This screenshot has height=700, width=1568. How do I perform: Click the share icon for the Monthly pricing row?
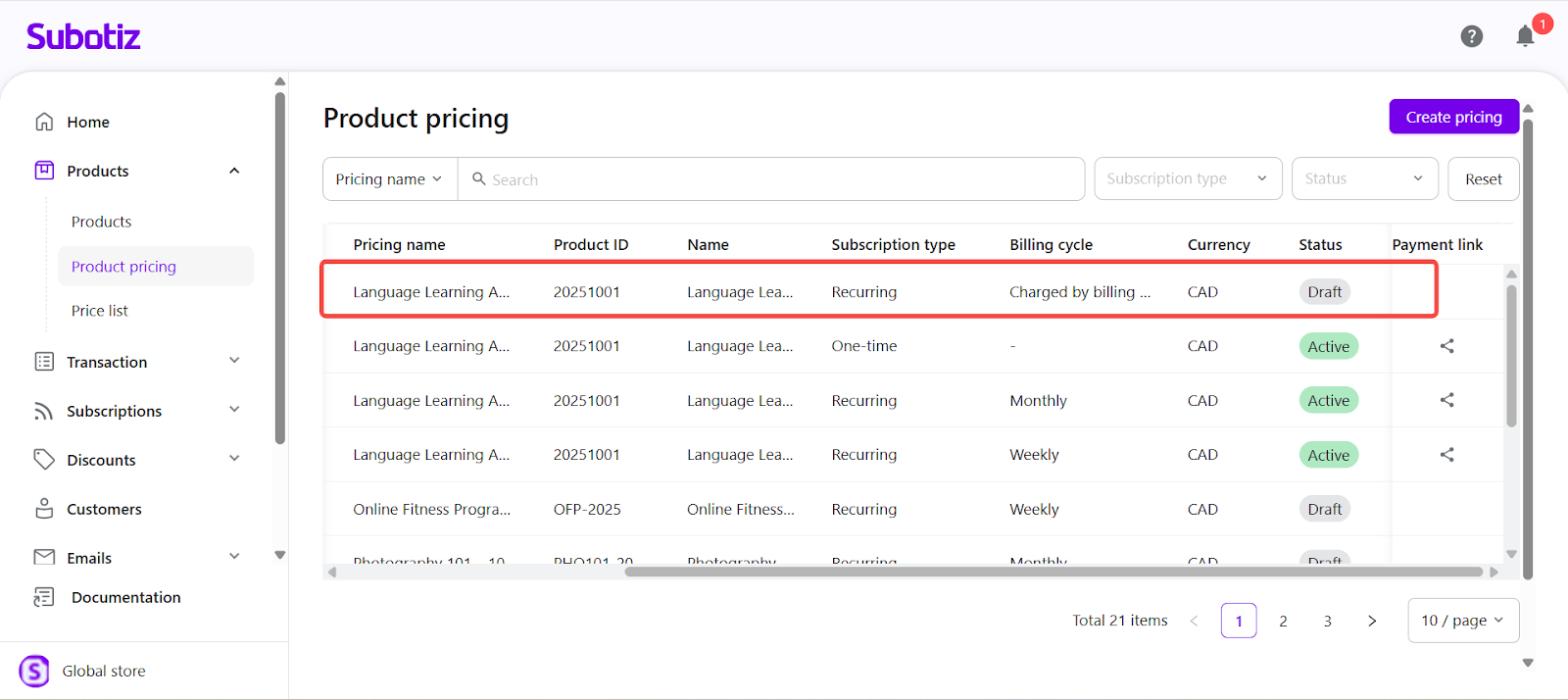click(1446, 400)
